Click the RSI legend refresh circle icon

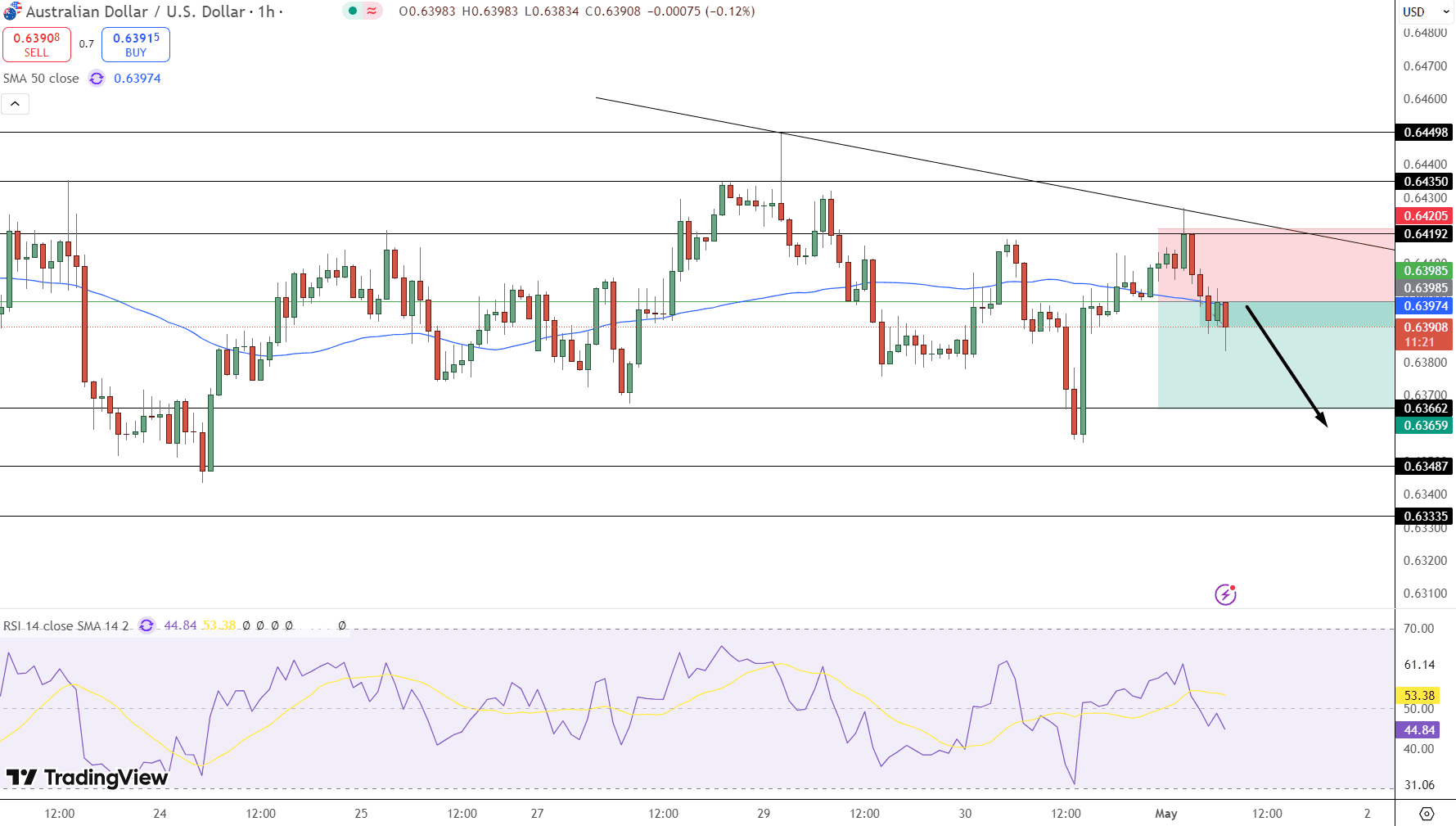(147, 625)
